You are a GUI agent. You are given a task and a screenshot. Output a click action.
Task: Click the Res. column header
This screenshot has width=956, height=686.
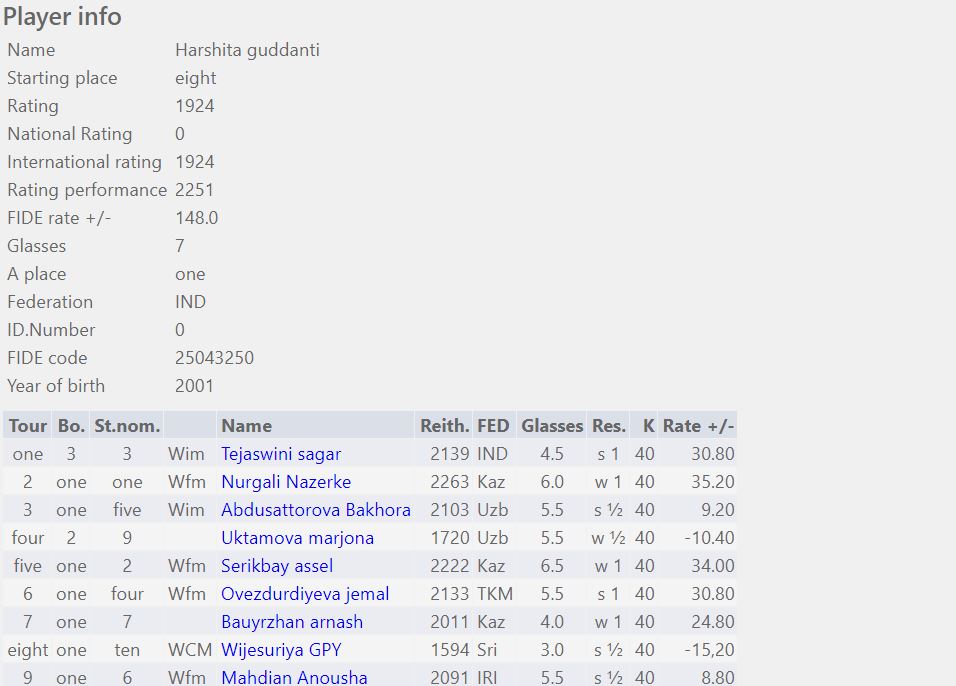pos(608,426)
